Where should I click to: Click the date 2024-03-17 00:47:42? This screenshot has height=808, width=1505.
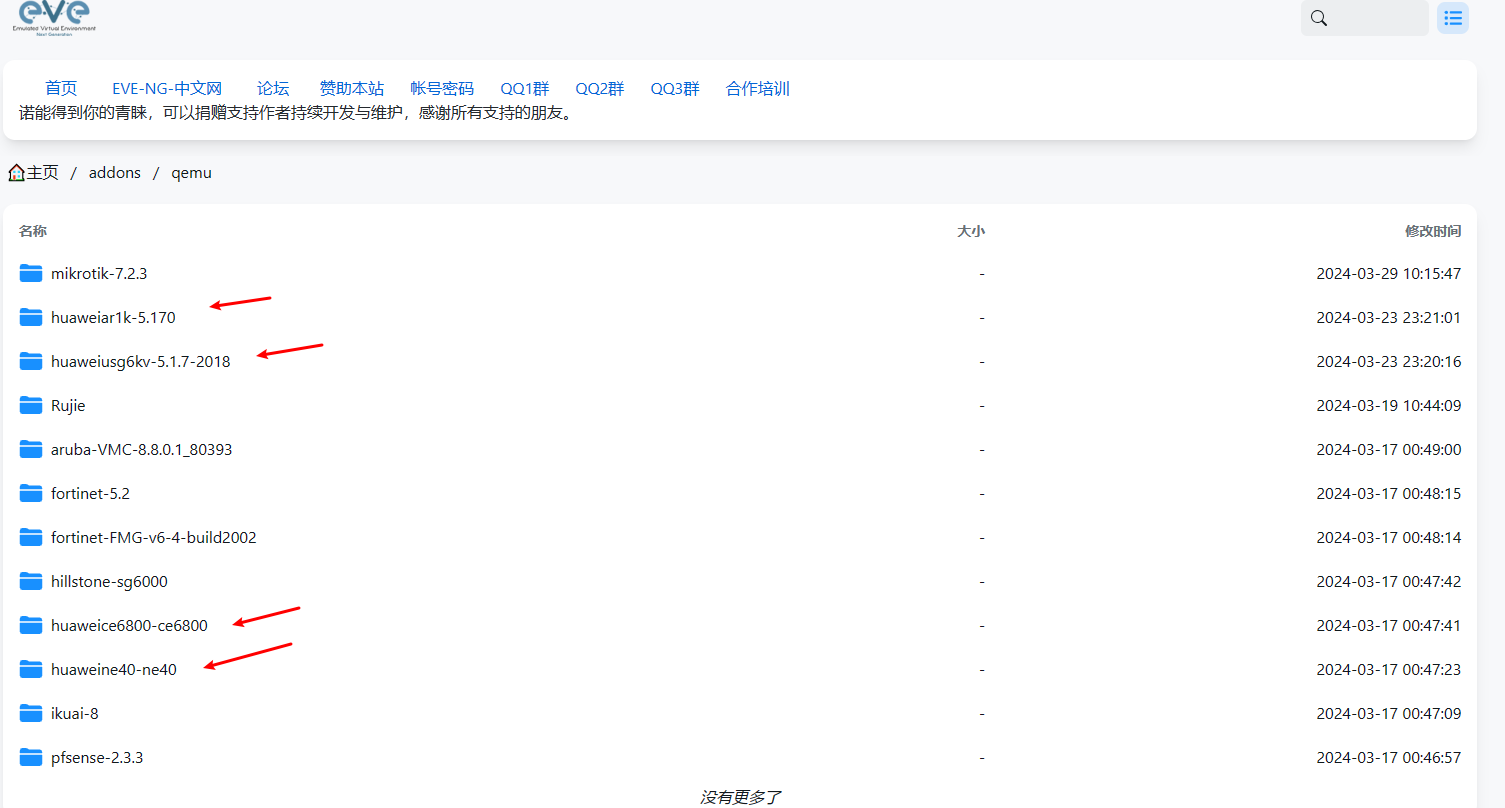pos(1389,581)
